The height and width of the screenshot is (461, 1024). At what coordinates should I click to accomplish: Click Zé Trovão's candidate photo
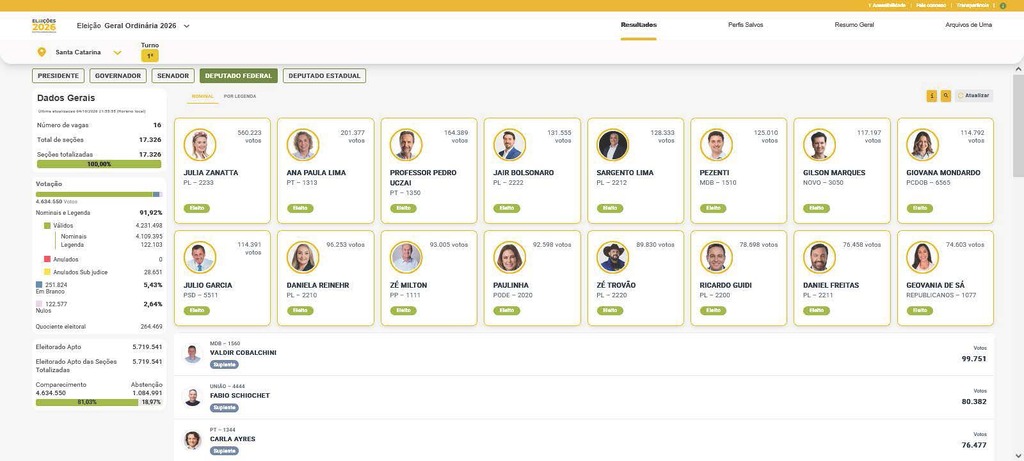click(x=613, y=257)
